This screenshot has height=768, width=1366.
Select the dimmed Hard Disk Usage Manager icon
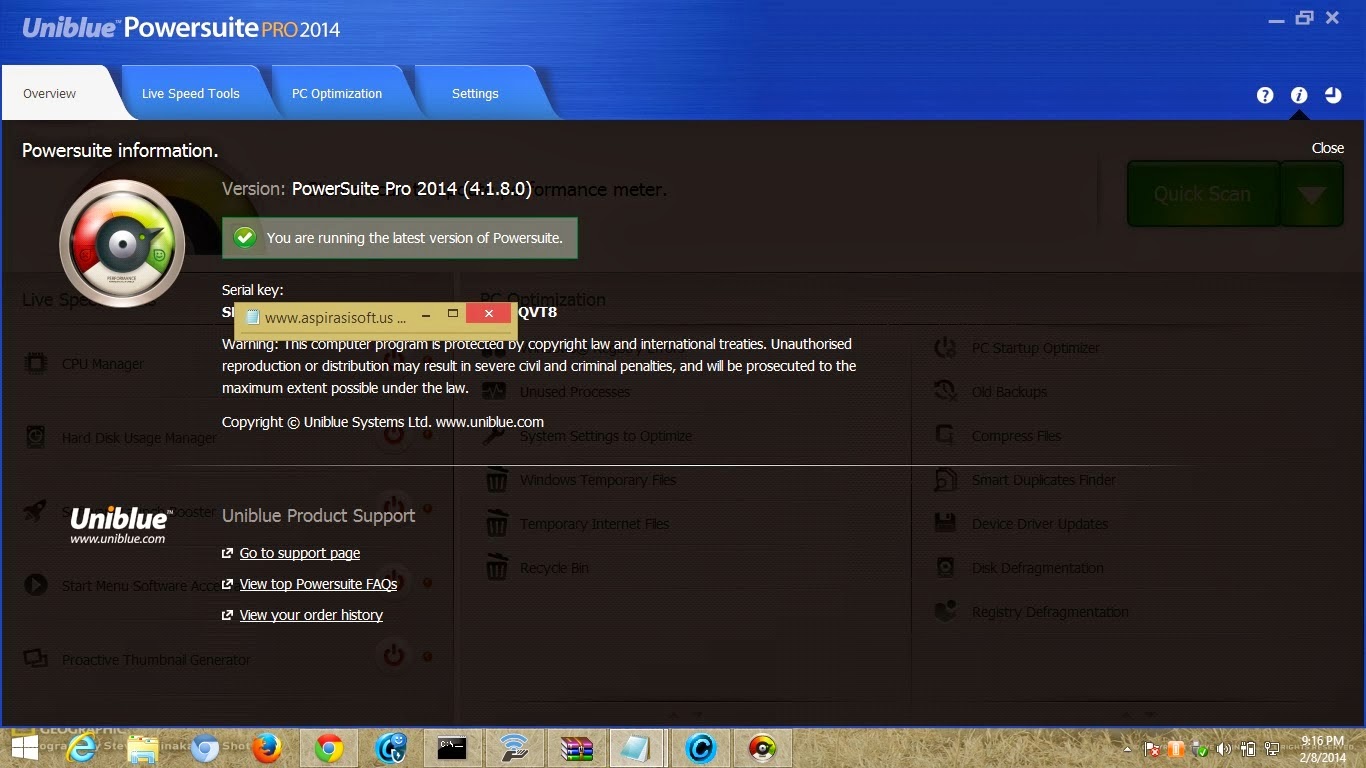pyautogui.click(x=36, y=437)
